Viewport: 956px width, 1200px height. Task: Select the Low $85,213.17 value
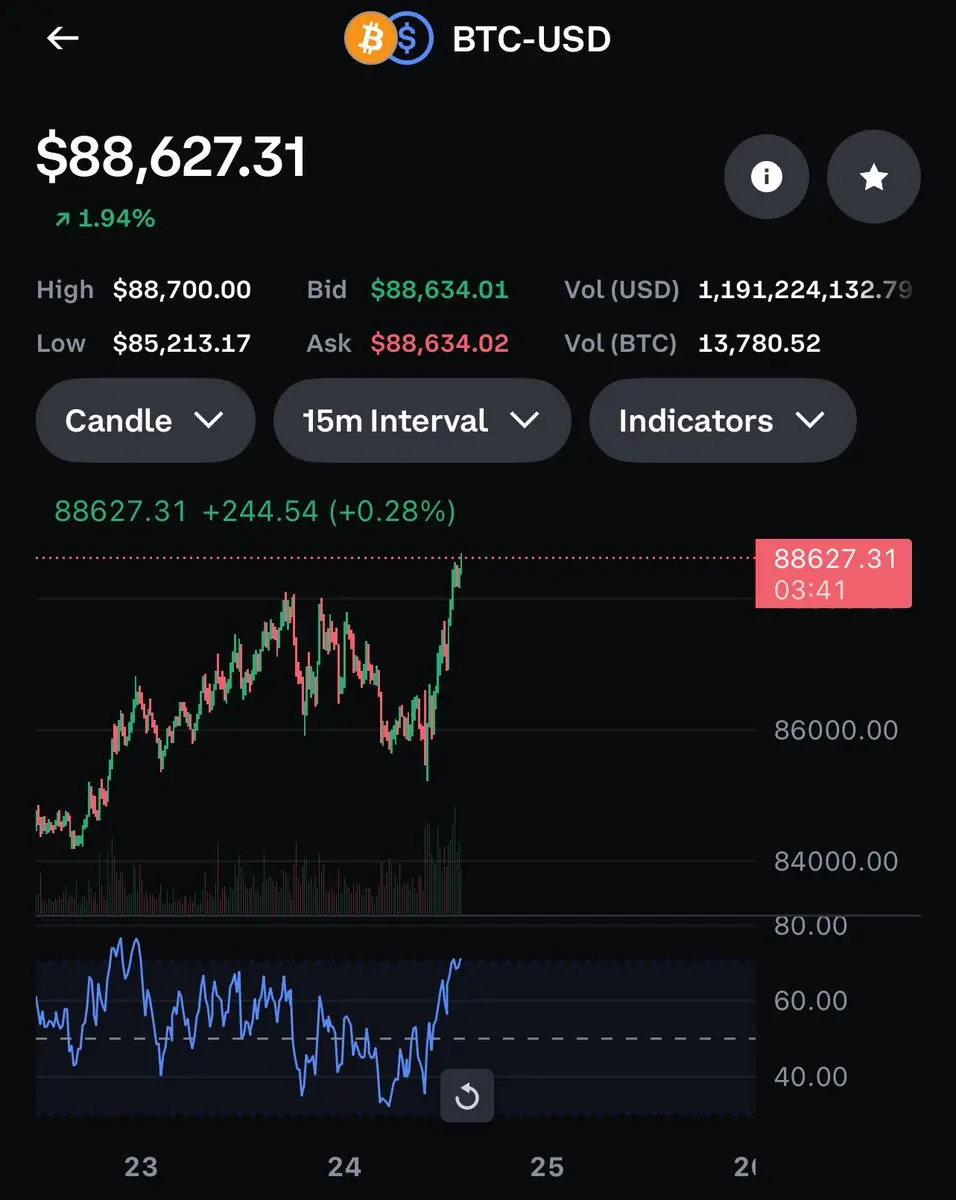pos(182,343)
